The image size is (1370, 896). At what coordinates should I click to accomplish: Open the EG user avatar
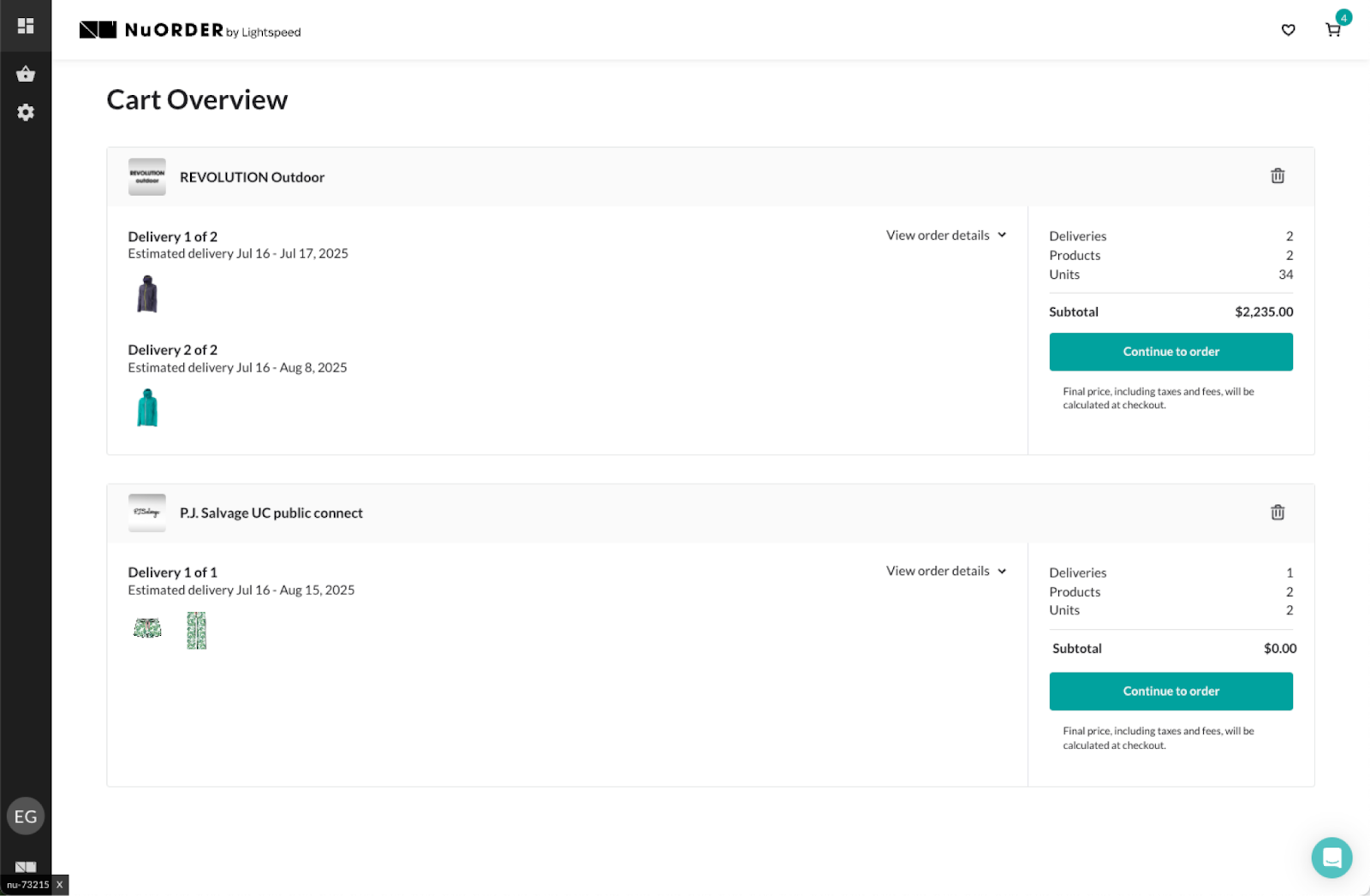(x=26, y=816)
